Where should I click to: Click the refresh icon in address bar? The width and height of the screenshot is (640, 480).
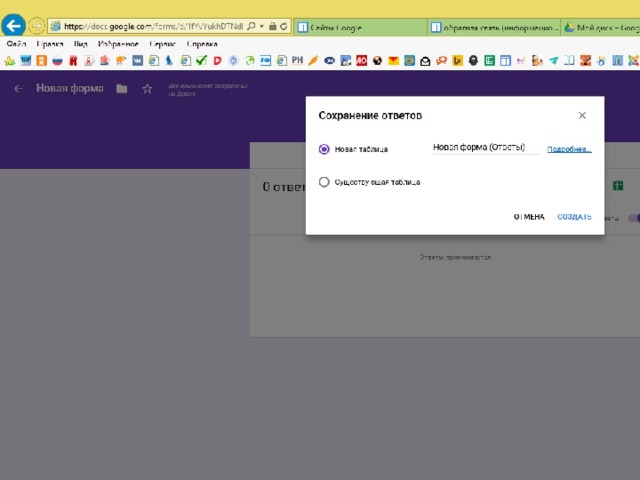point(284,26)
